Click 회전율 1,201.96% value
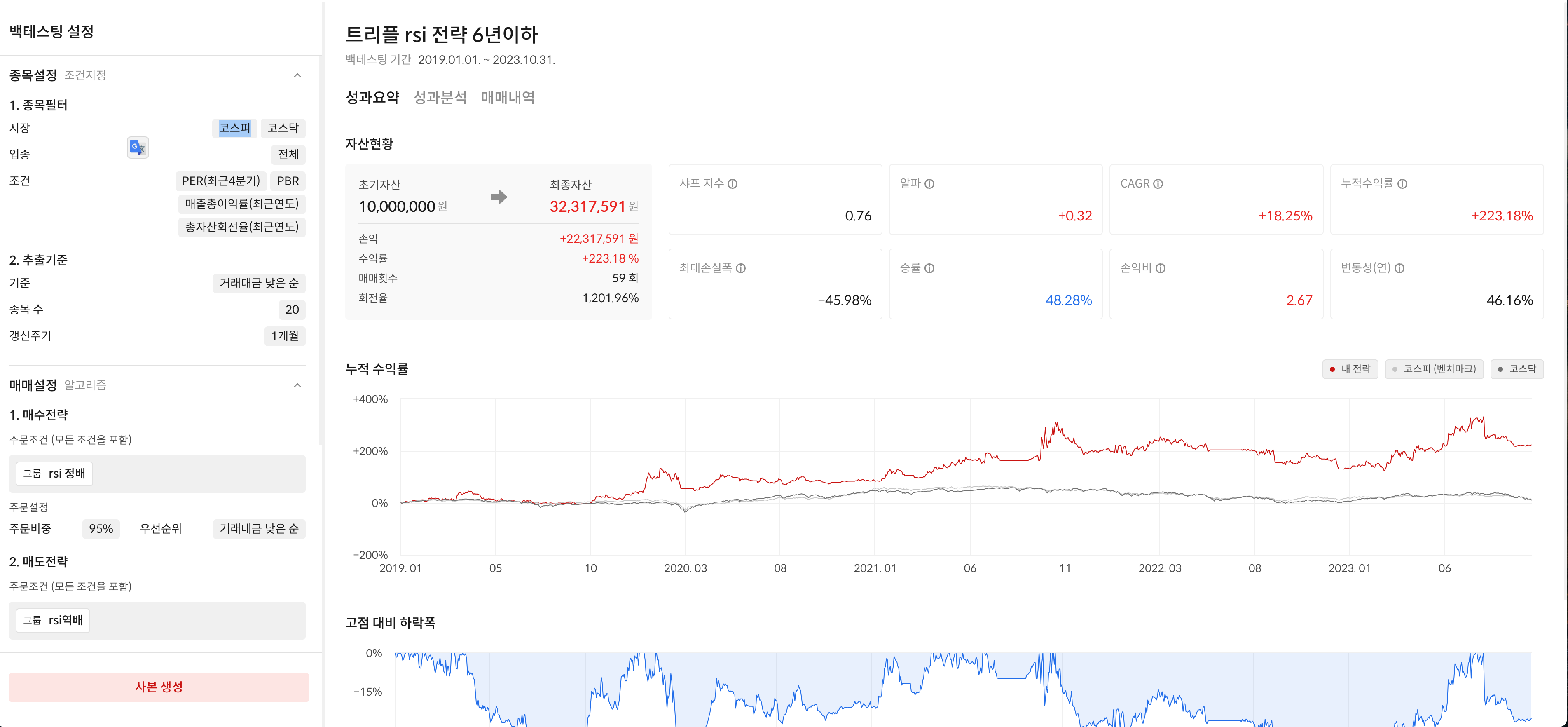Image resolution: width=1568 pixels, height=727 pixels. click(610, 298)
